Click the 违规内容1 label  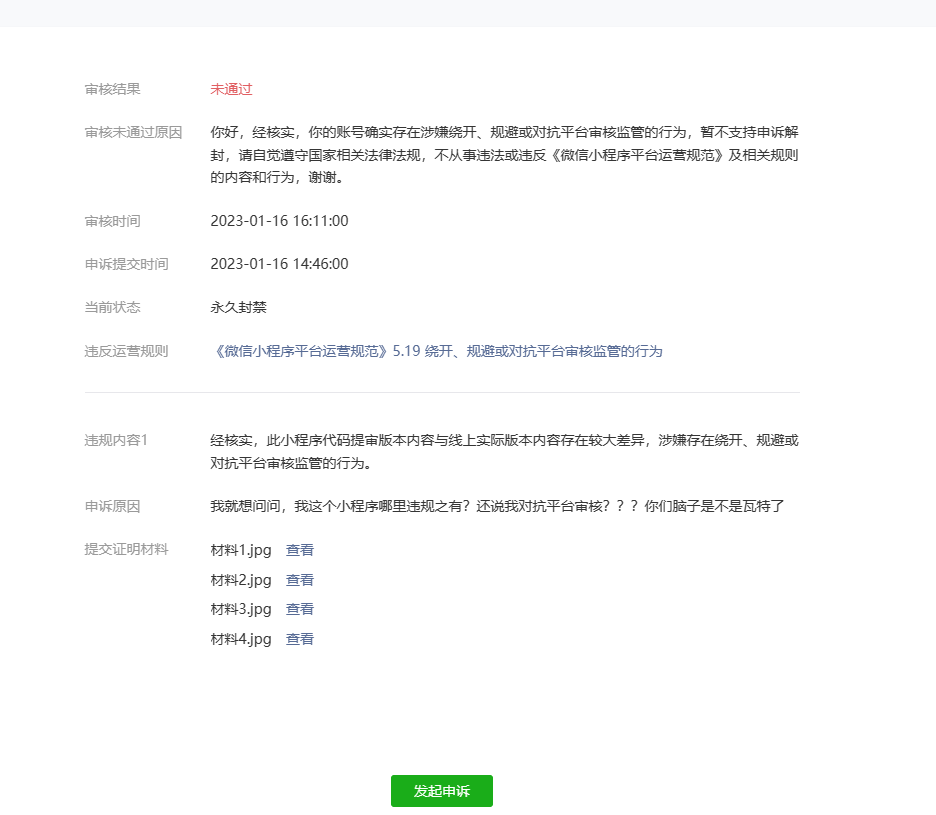[116, 440]
